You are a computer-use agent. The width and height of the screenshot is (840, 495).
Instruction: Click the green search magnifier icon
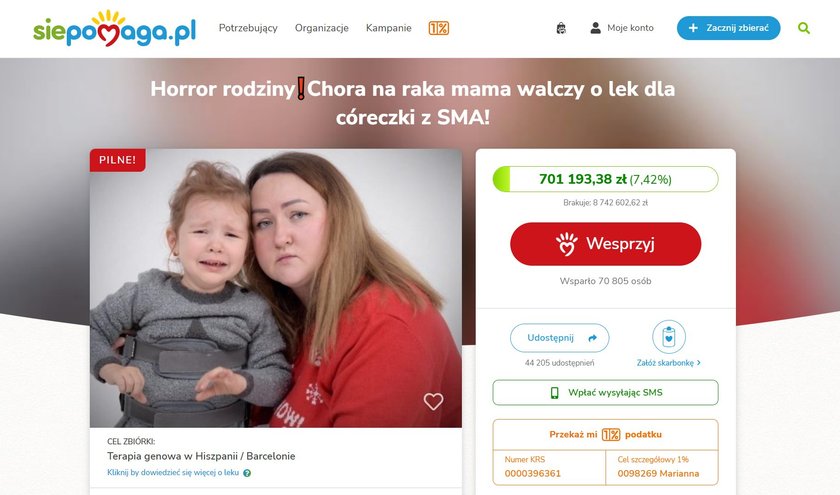[804, 28]
